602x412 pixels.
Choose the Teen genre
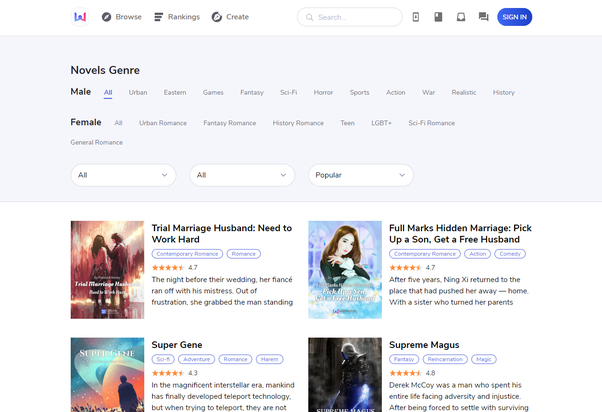347,123
